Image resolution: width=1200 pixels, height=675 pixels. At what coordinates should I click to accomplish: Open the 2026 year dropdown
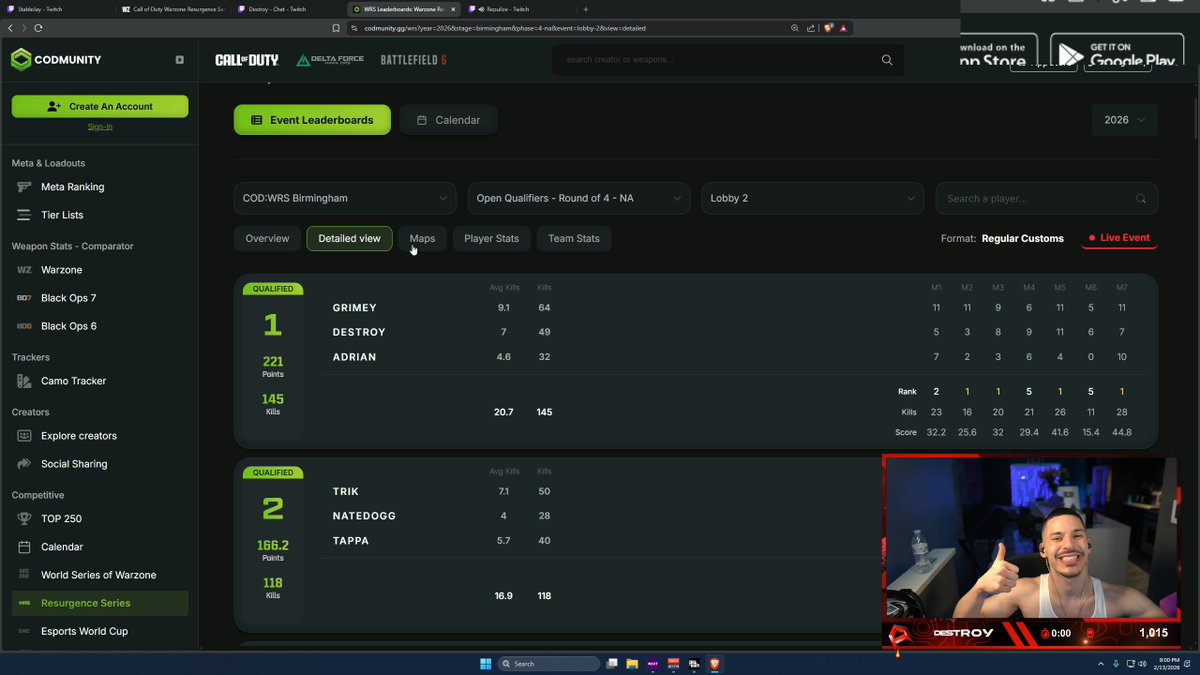[1125, 120]
